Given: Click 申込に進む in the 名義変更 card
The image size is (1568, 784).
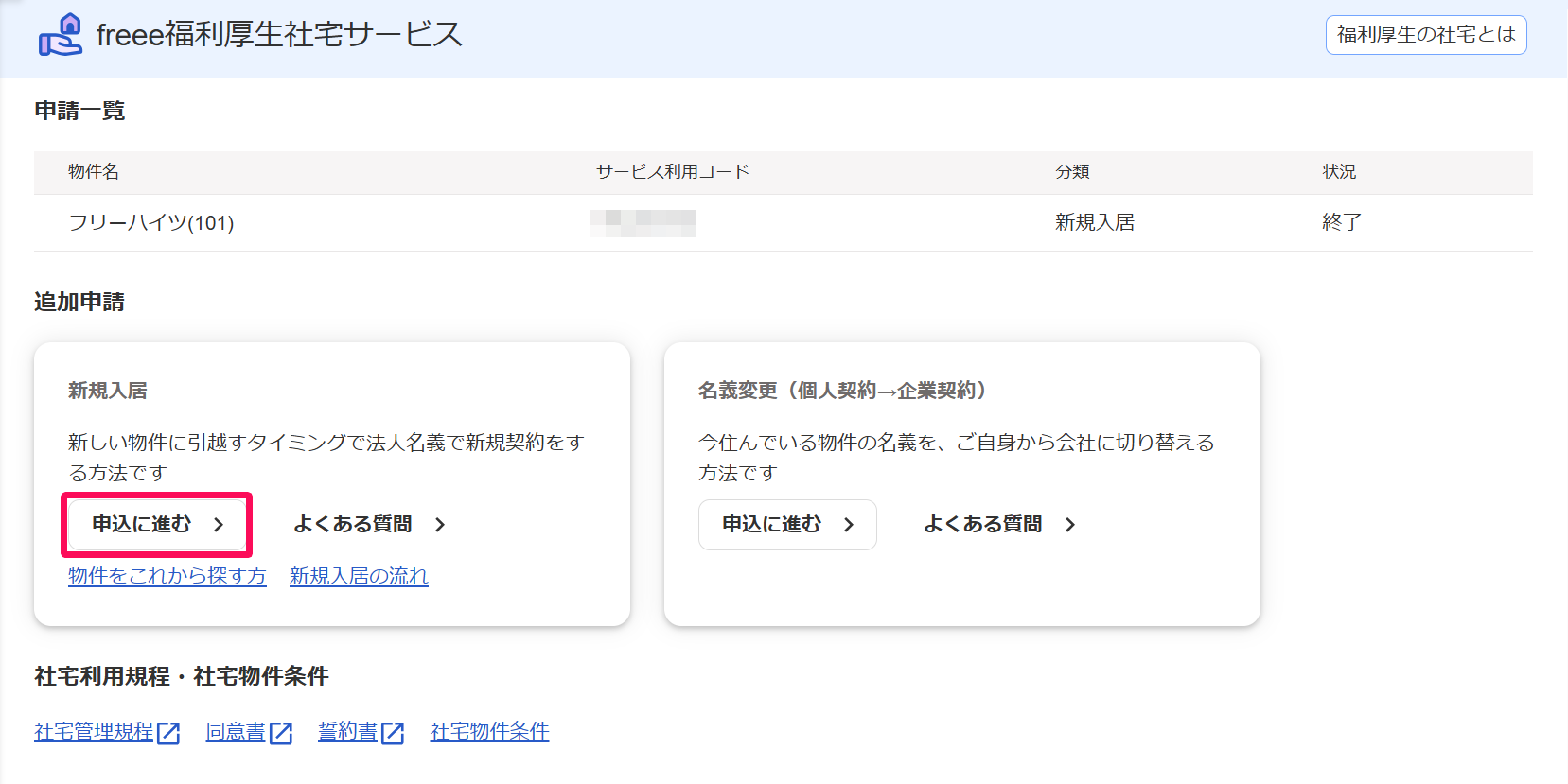Looking at the screenshot, I should pyautogui.click(x=787, y=524).
